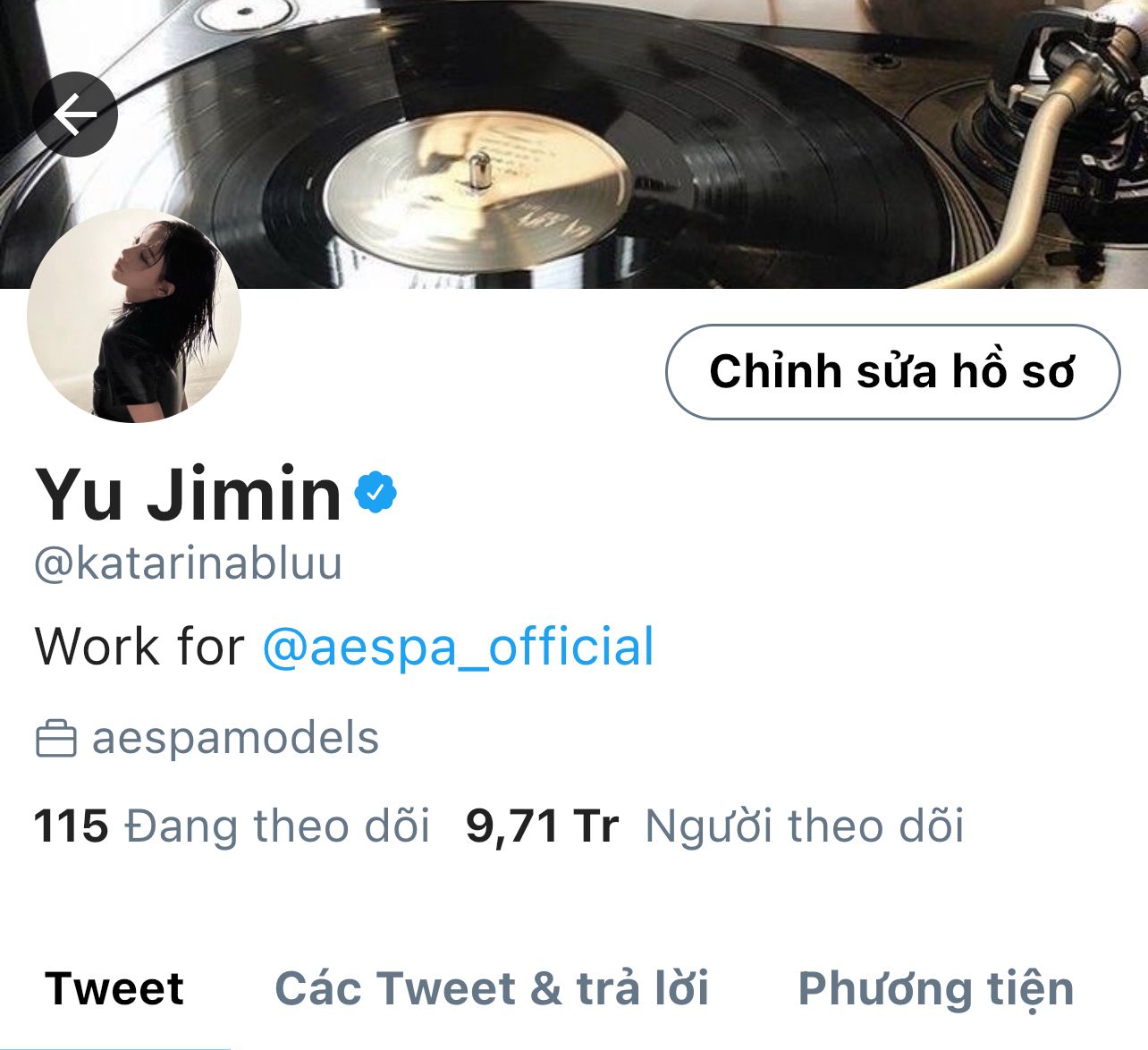View the 9,71 Tr followers count
The image size is (1148, 1050).
tap(542, 826)
